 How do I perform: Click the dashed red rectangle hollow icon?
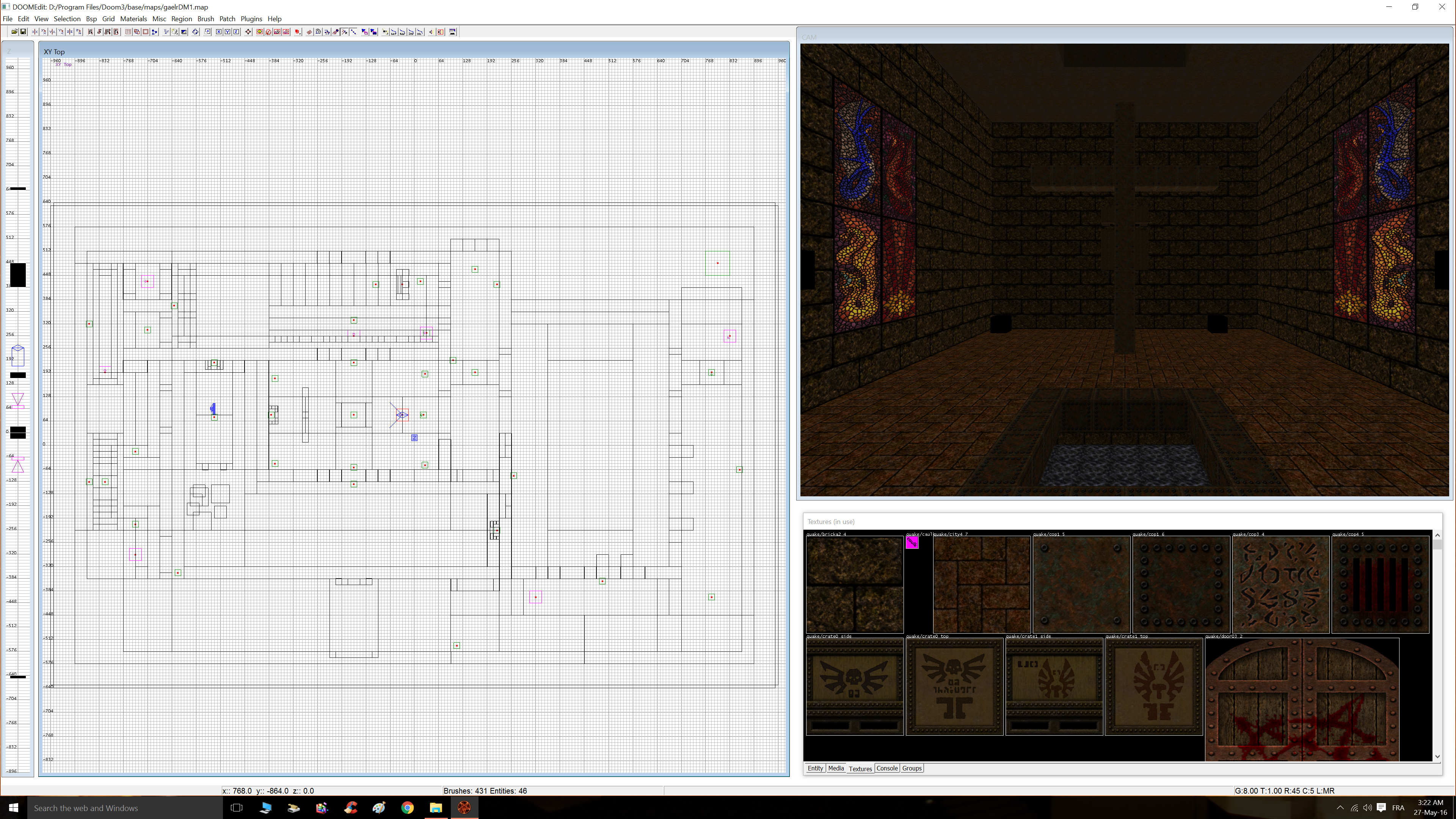point(146,32)
